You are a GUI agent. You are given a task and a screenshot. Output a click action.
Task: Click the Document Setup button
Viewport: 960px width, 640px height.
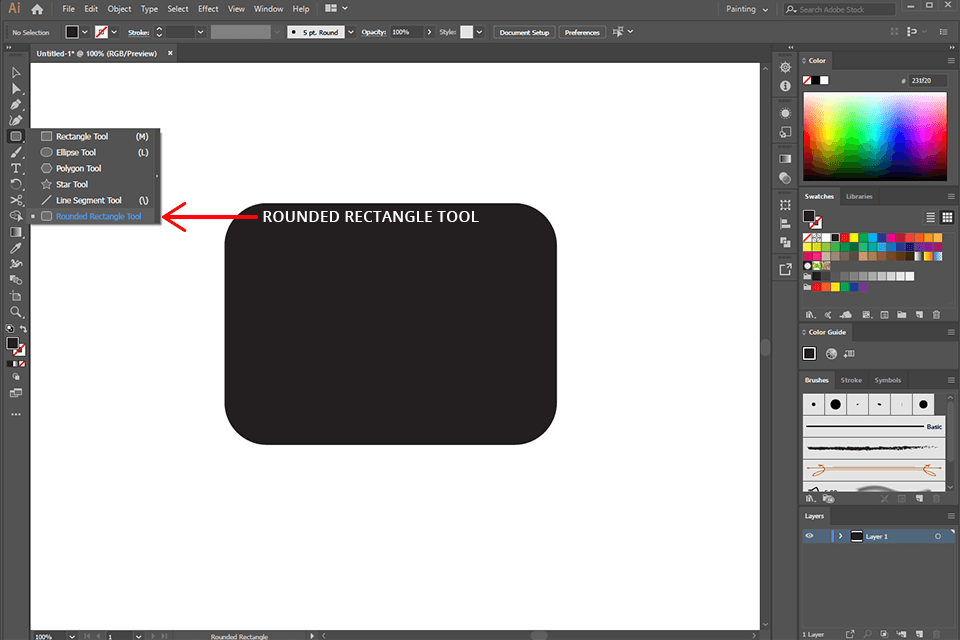tap(524, 31)
